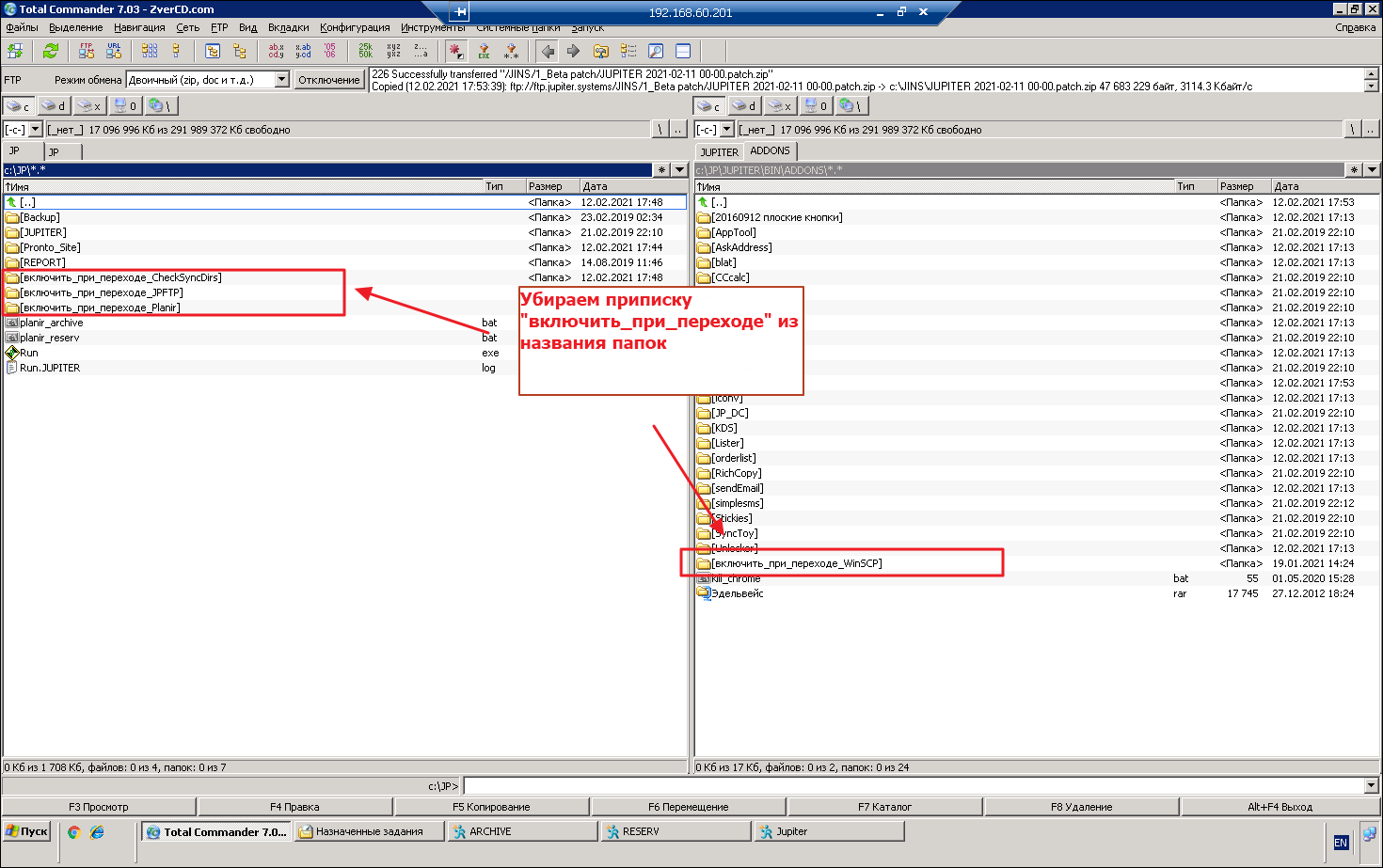Click the EXE filter toolbar icon
The width and height of the screenshot is (1383, 868).
(x=484, y=51)
